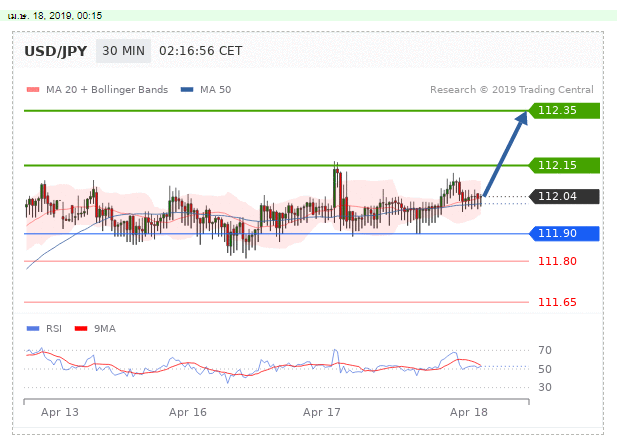The height and width of the screenshot is (444, 617).
Task: Click the blue 111.90 pivot price tag
Action: coord(565,234)
